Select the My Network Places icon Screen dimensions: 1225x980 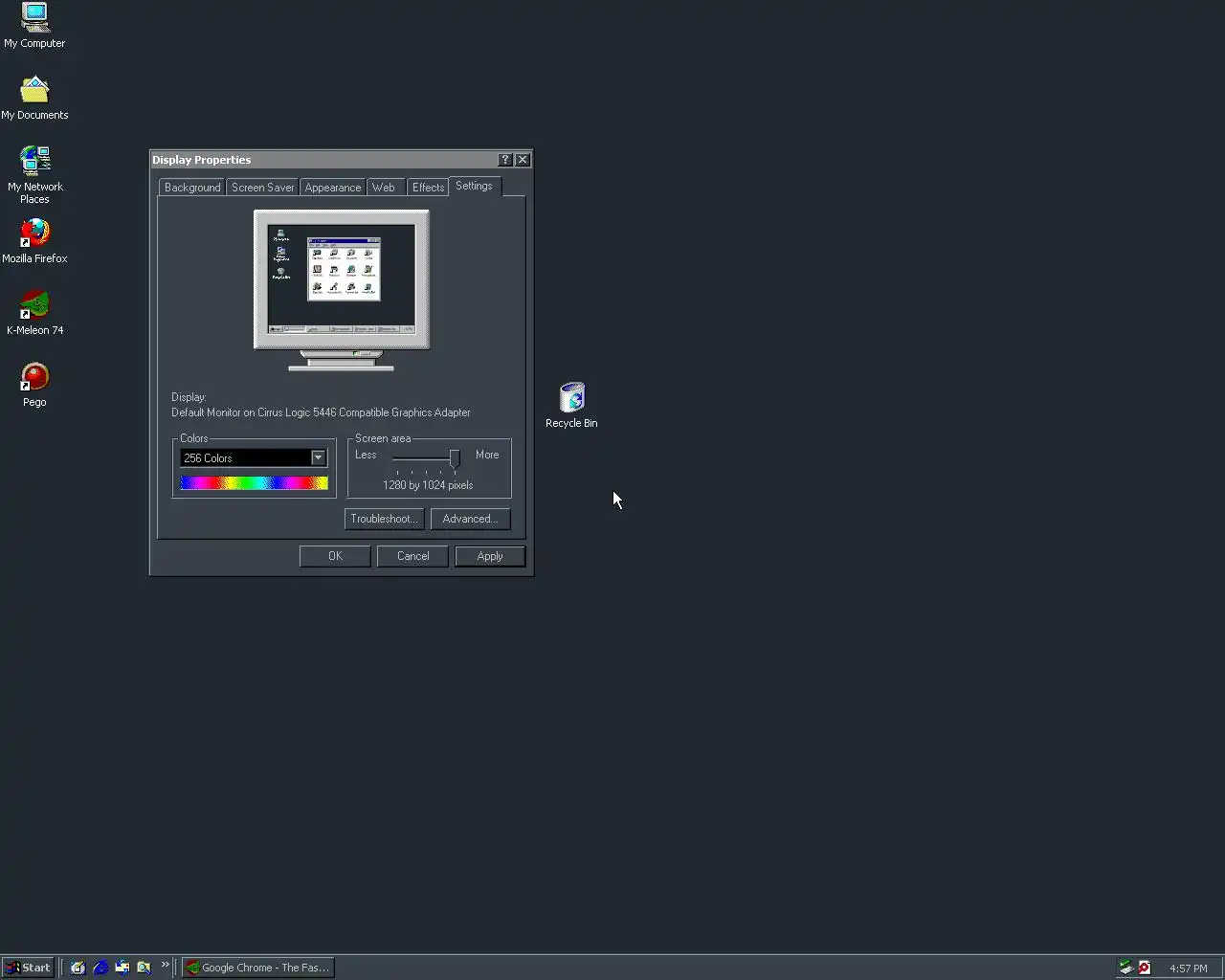click(34, 174)
